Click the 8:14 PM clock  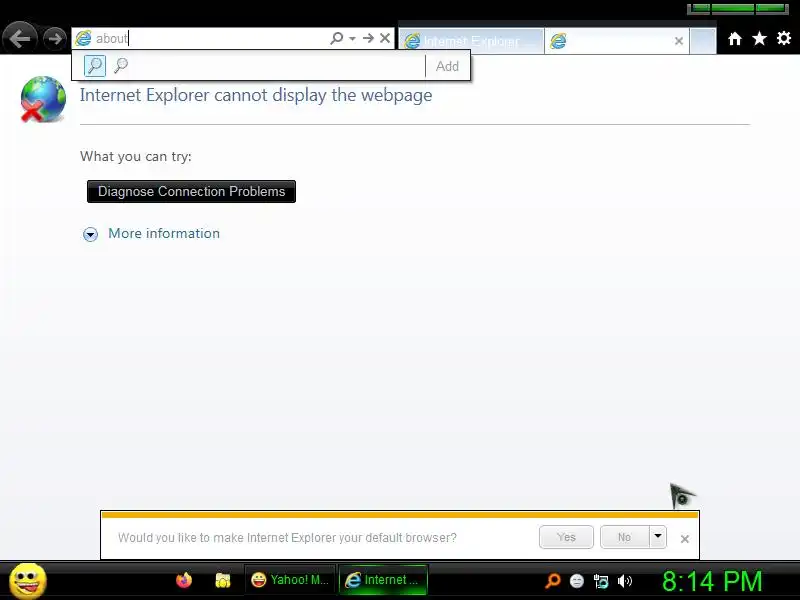click(712, 581)
